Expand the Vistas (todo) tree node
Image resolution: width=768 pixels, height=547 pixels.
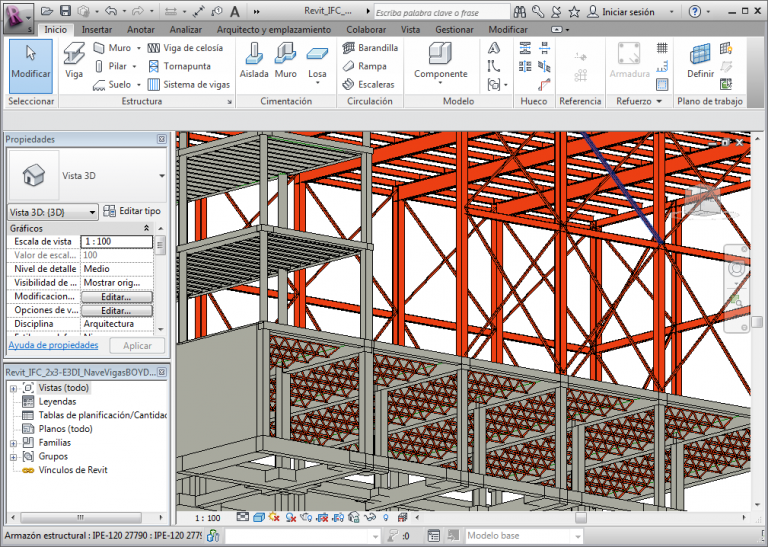click(13, 388)
